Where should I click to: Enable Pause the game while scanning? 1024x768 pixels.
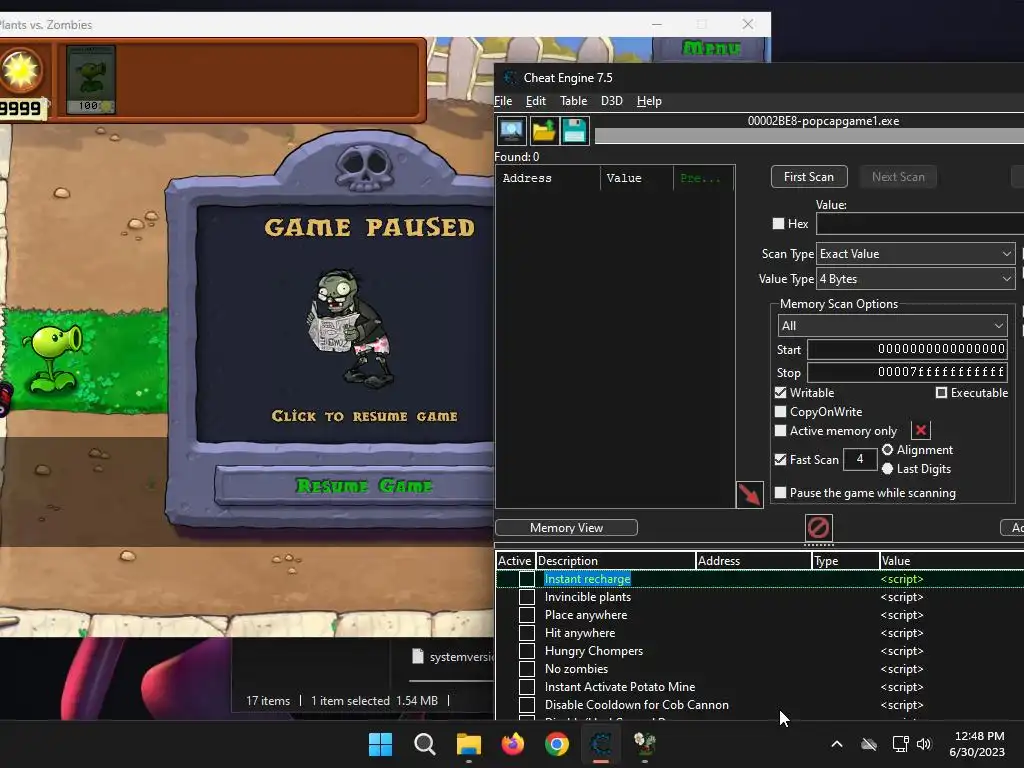click(x=780, y=492)
